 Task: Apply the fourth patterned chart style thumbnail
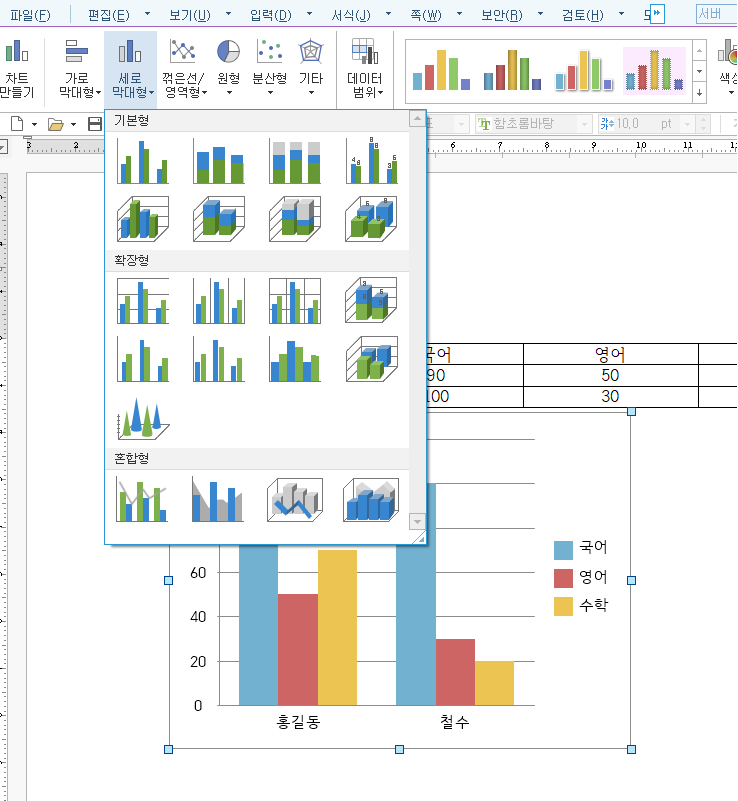655,70
